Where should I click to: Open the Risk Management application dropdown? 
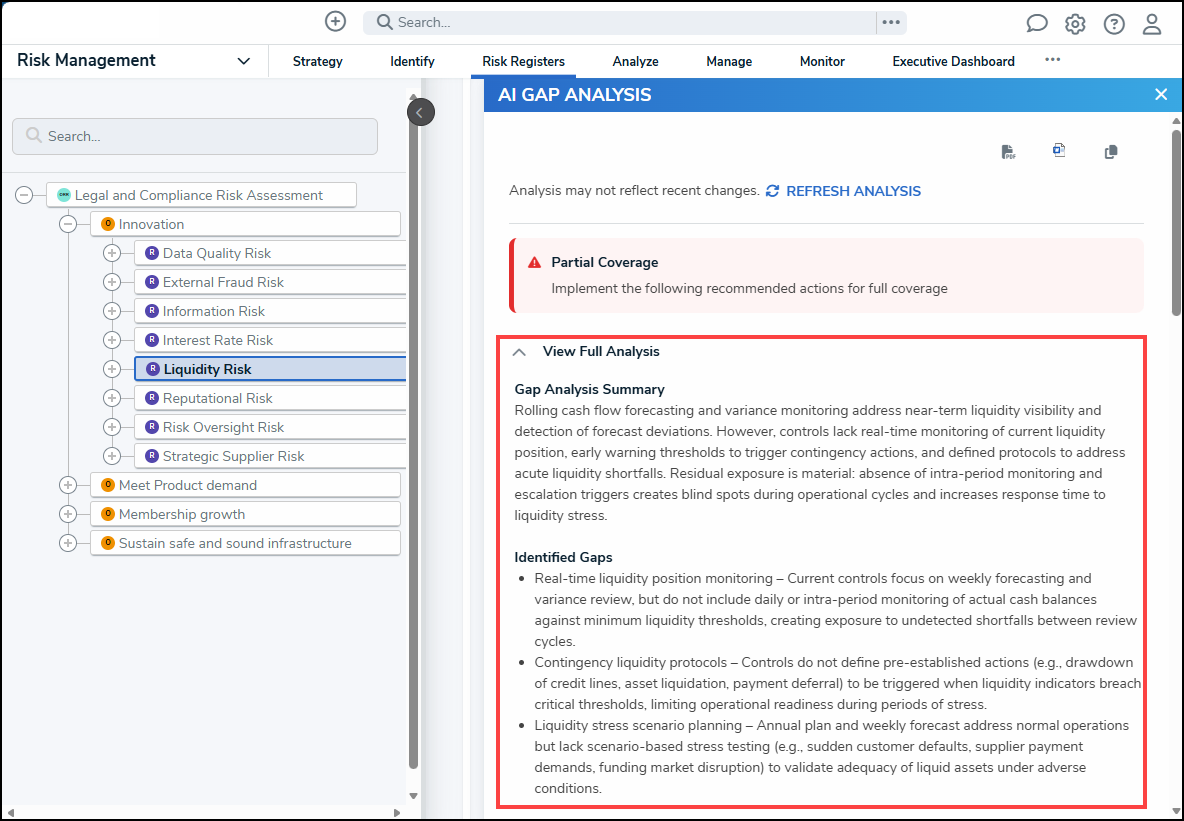click(x=243, y=61)
